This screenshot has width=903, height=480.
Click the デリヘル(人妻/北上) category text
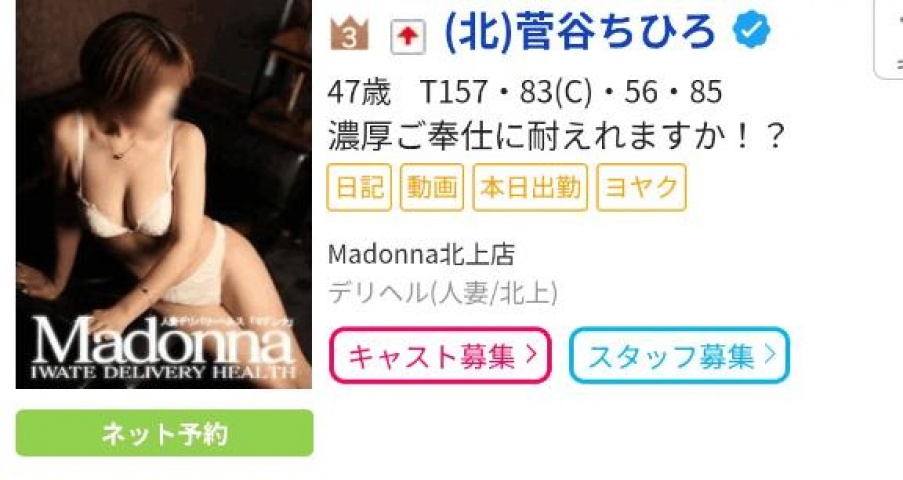pos(443,293)
